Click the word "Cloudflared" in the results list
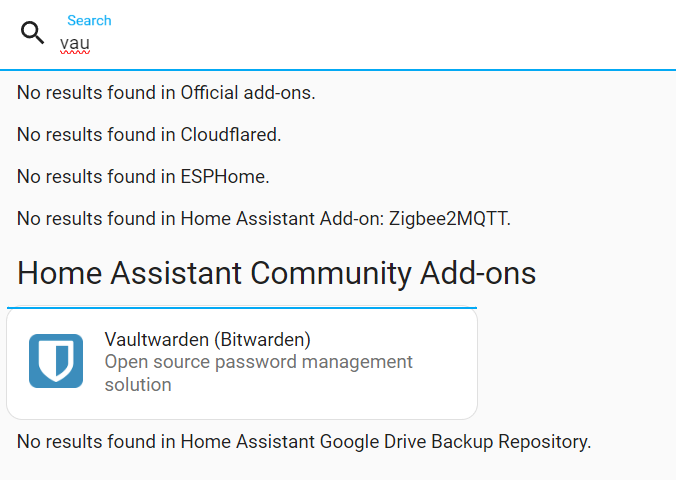676x480 pixels. coord(231,135)
